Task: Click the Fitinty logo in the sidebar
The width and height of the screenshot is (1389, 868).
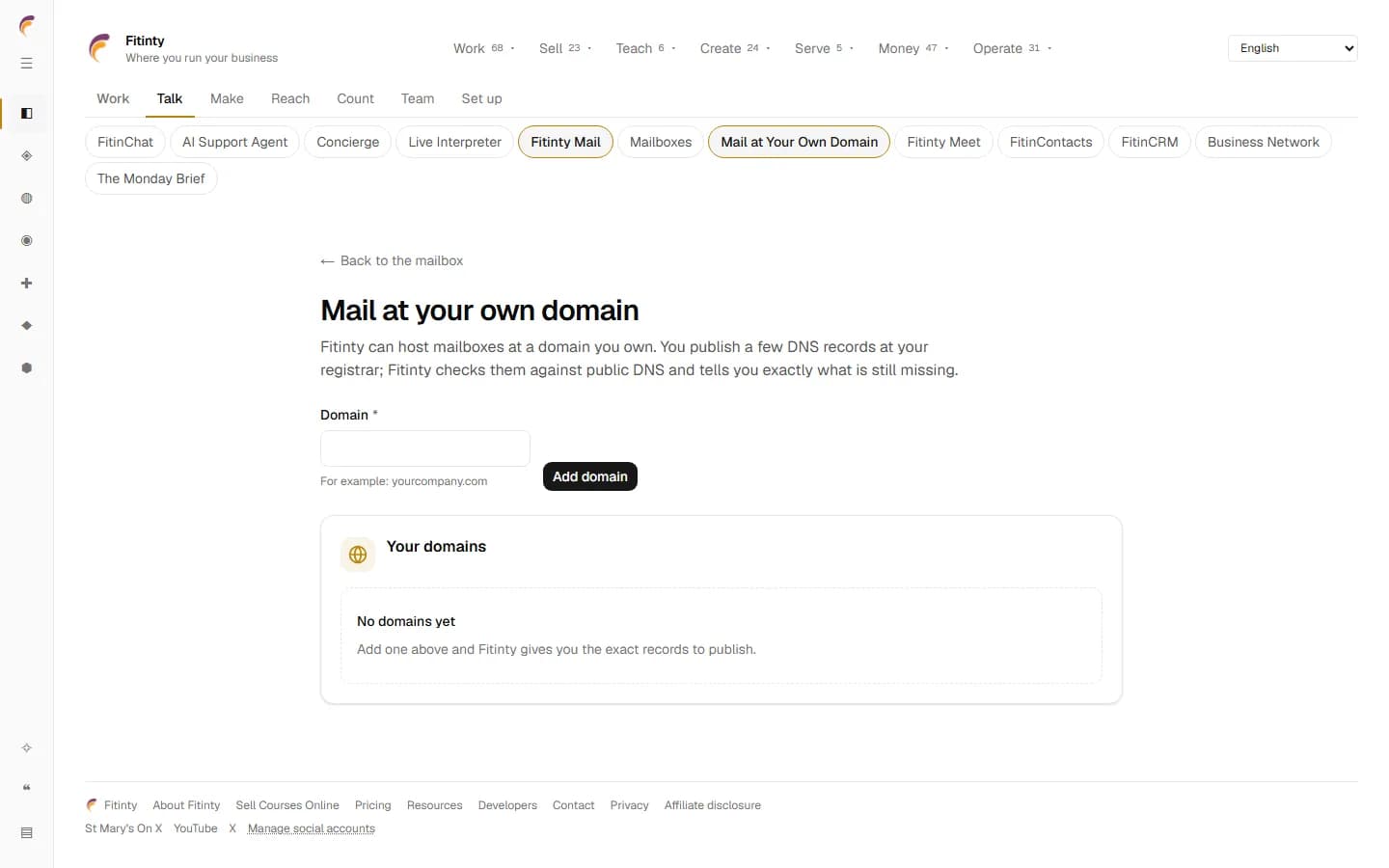Action: pyautogui.click(x=27, y=26)
